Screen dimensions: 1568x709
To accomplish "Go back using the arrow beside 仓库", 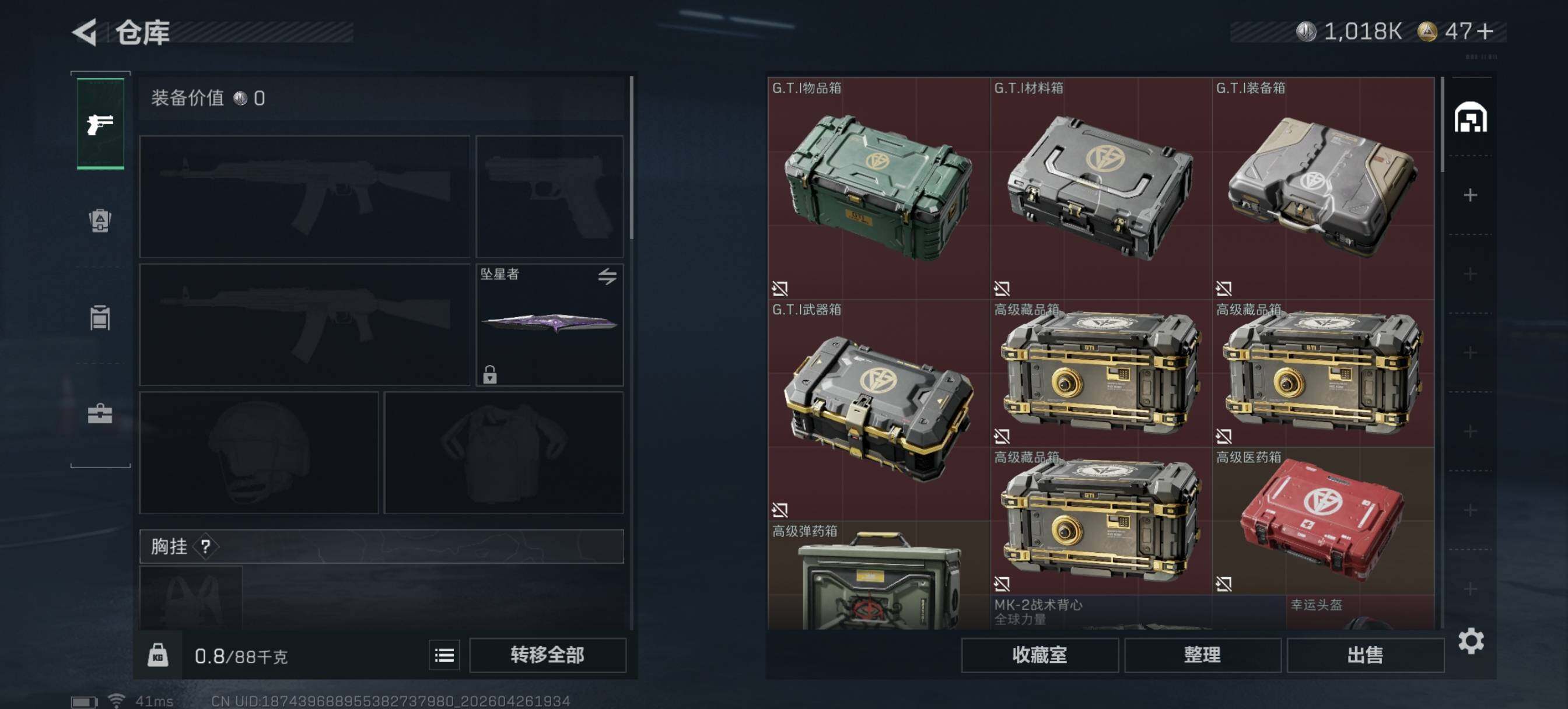I will coord(85,32).
